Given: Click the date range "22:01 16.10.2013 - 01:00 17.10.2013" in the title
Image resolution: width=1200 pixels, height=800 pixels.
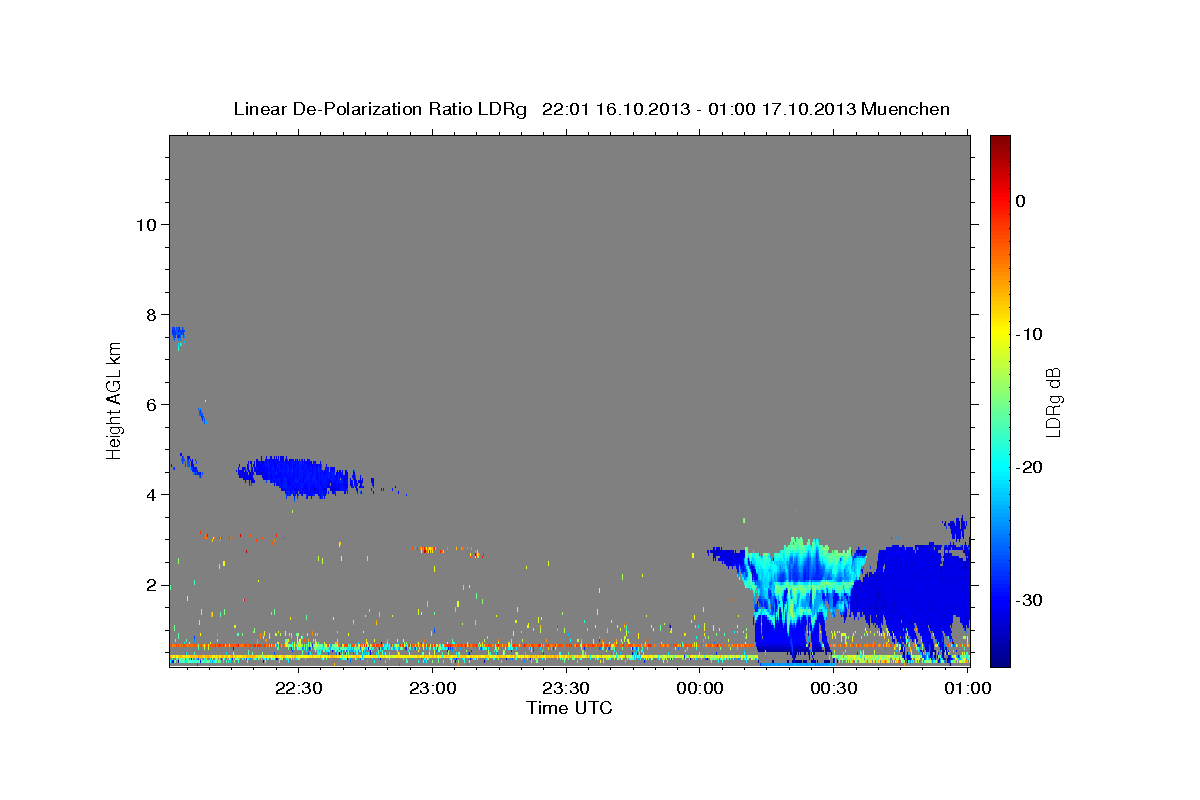Looking at the screenshot, I should click(x=698, y=109).
